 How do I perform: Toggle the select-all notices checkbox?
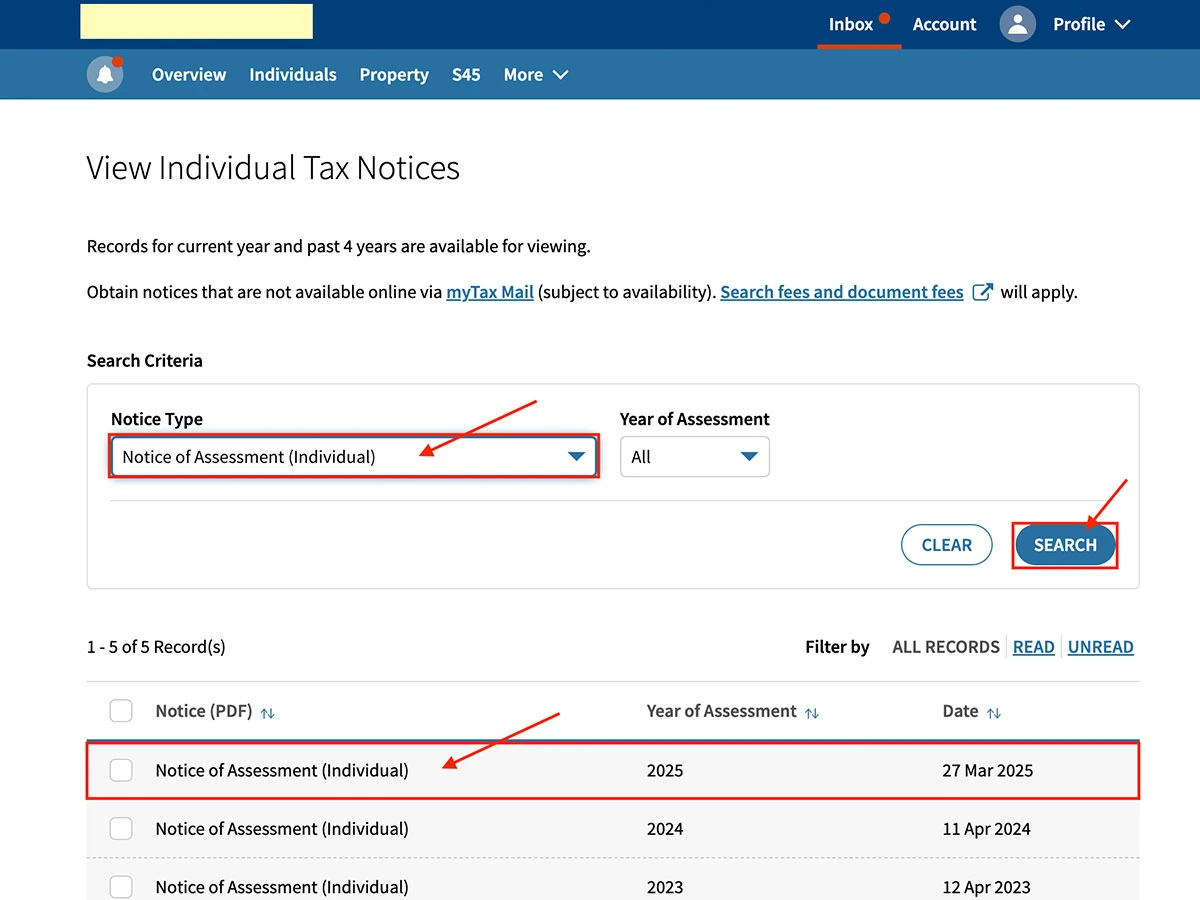[x=121, y=711]
